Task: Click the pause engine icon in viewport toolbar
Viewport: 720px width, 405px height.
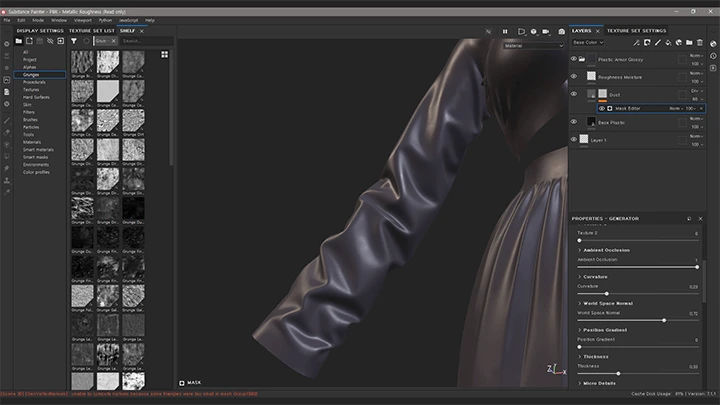Action: [505, 31]
